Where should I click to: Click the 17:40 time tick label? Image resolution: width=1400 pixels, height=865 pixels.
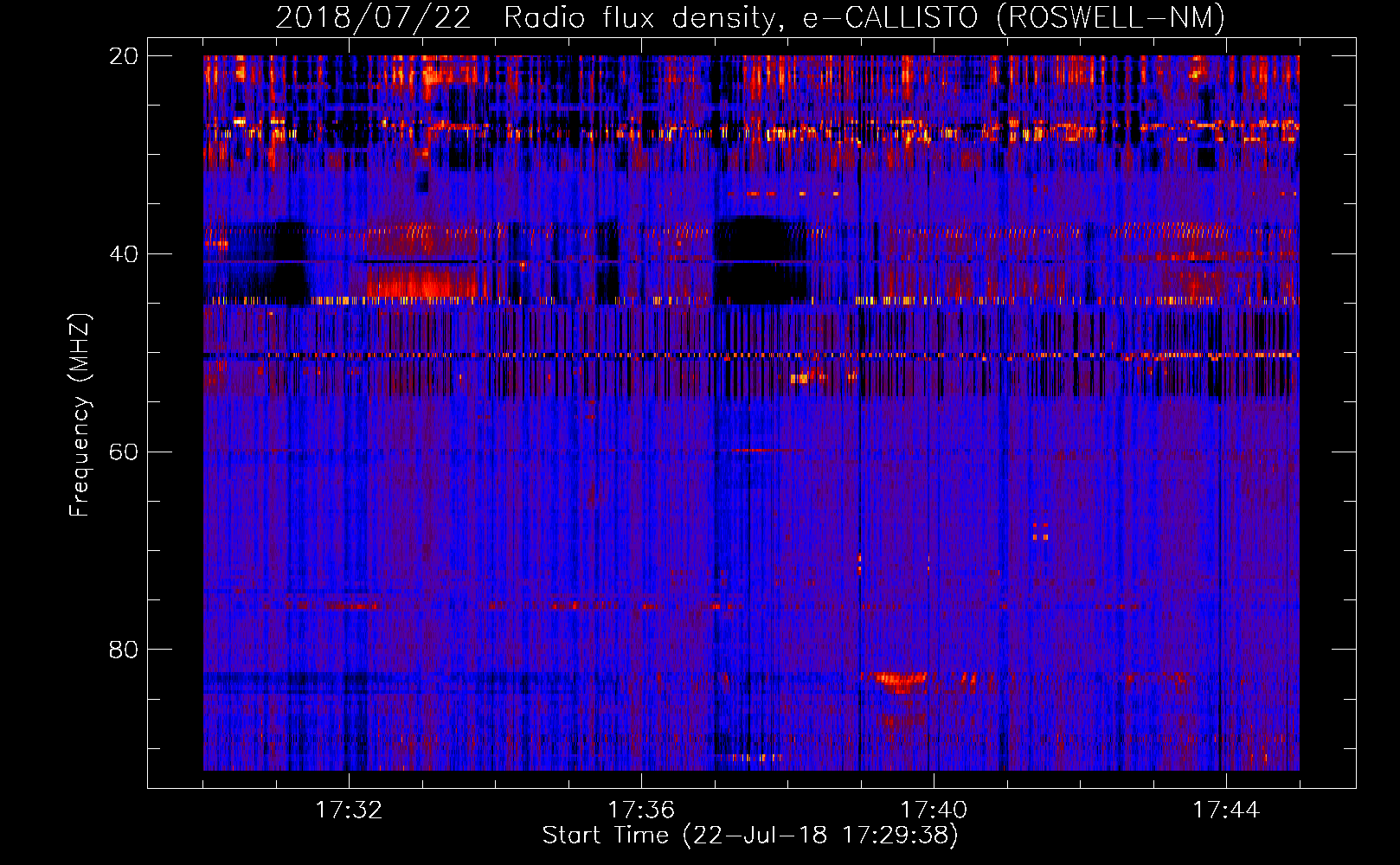(934, 810)
